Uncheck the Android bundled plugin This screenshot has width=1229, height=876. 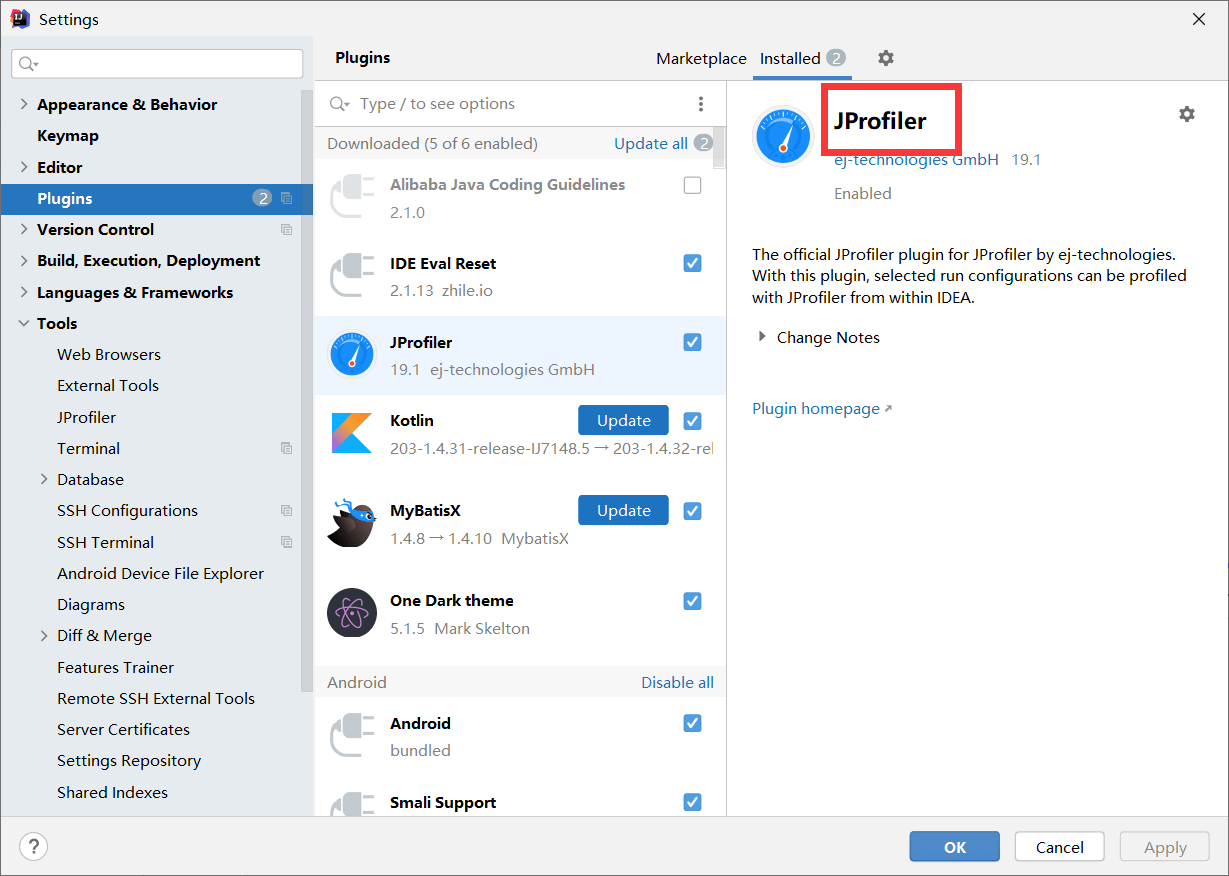pos(692,722)
